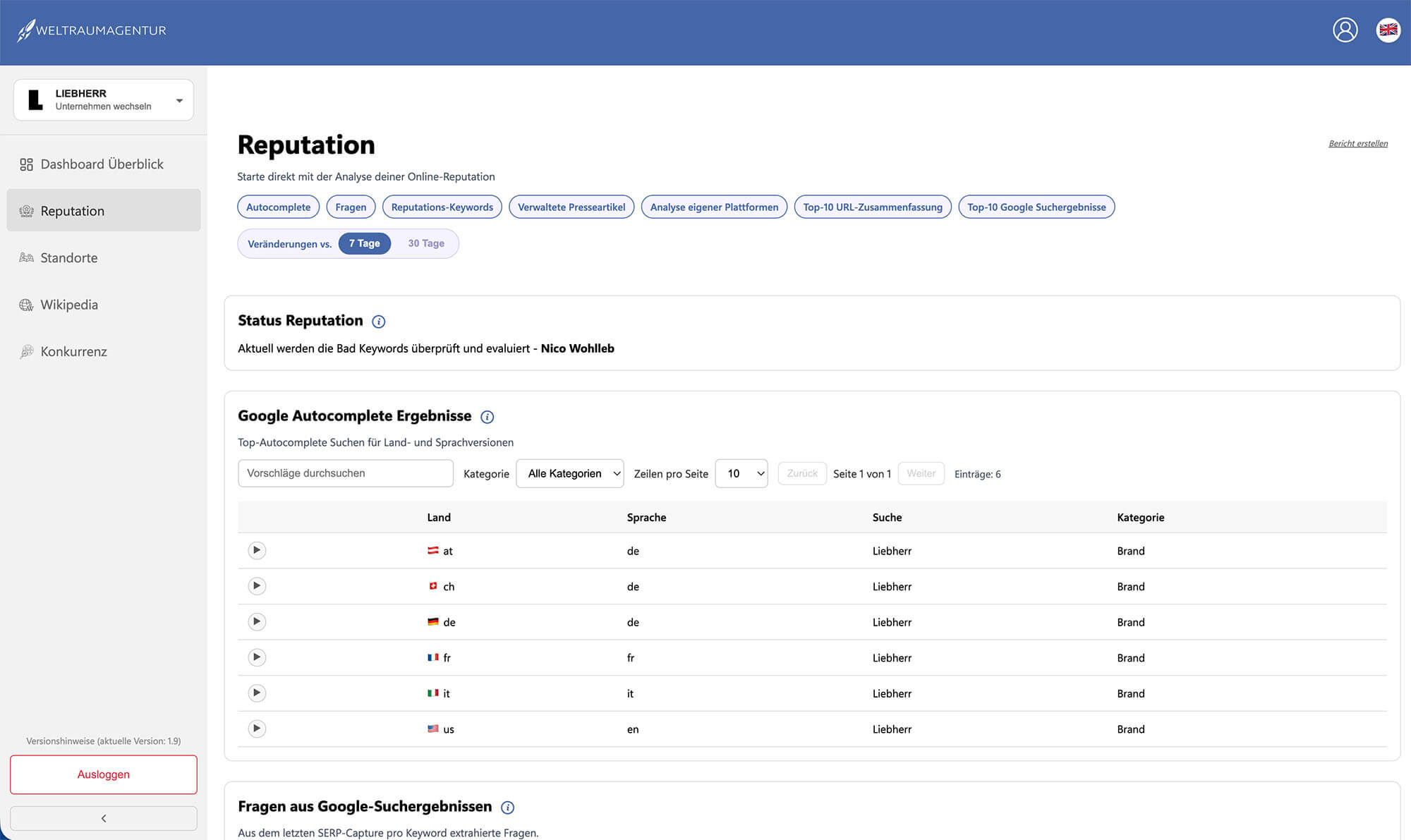
Task: Select the 30 Tage comparison toggle
Action: [x=426, y=243]
